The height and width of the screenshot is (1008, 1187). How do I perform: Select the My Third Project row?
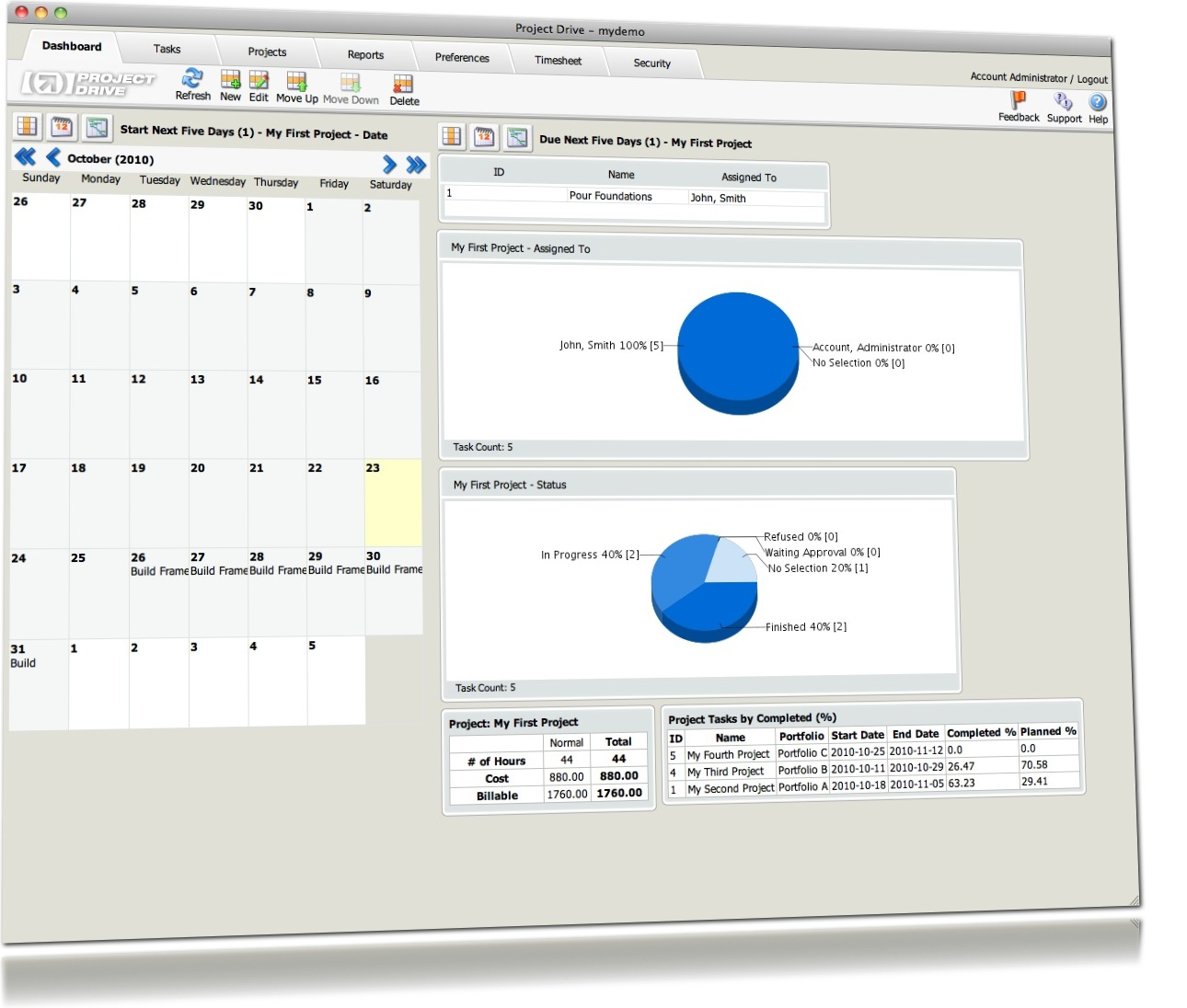point(726,772)
